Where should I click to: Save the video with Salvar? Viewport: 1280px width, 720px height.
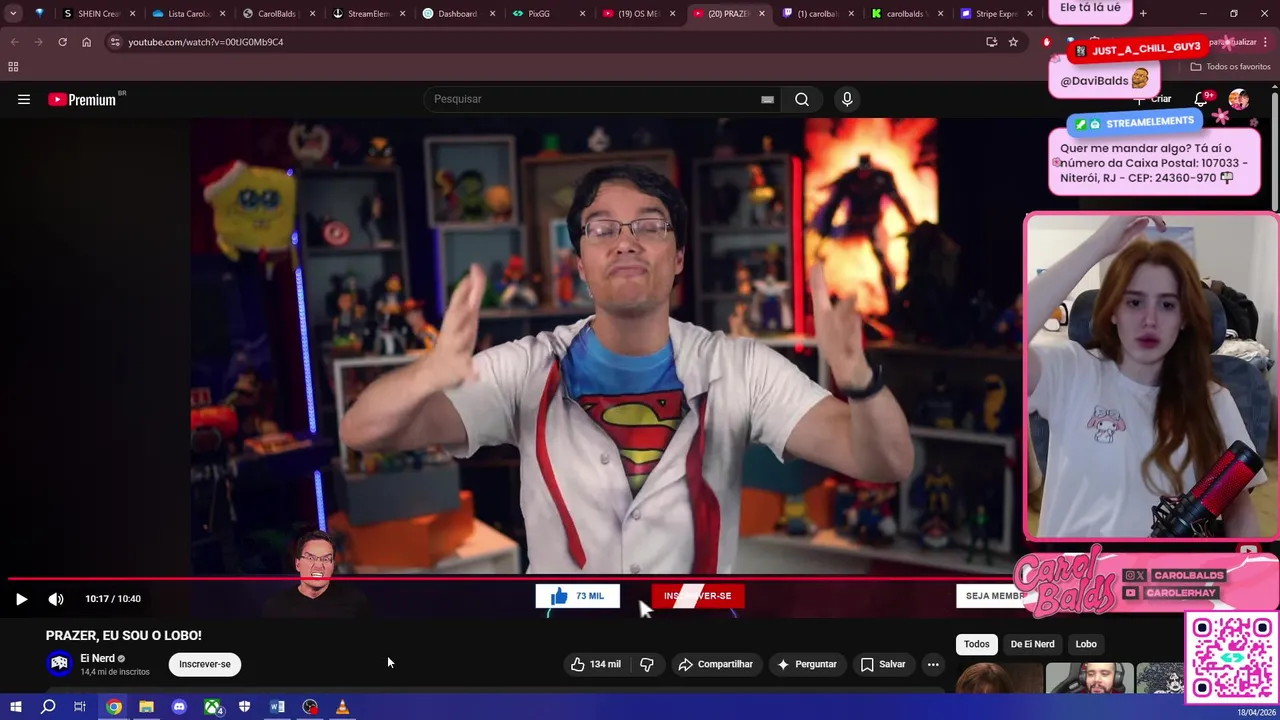point(882,664)
